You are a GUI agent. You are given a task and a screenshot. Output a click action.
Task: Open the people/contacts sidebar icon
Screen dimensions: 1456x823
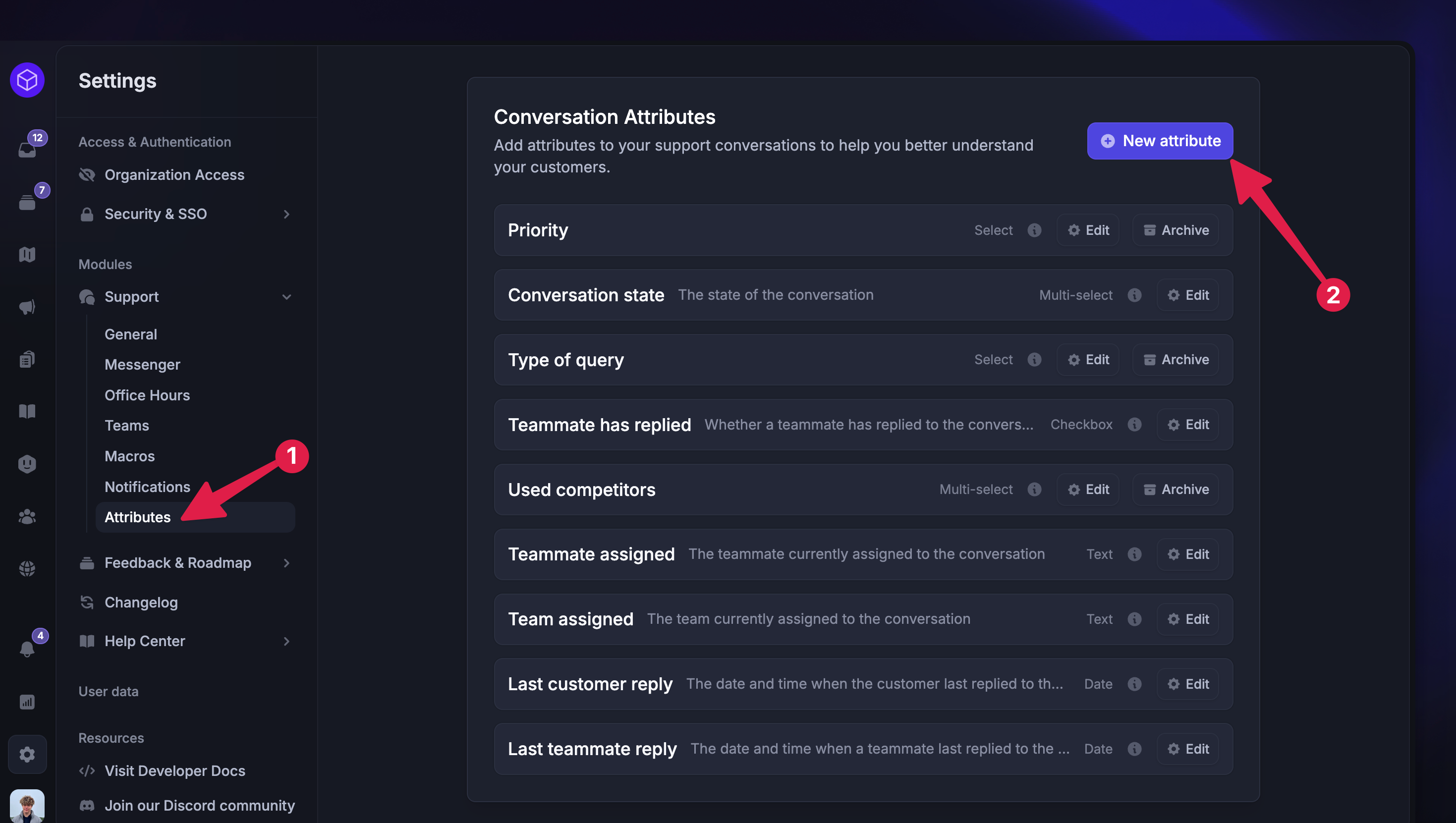(27, 516)
